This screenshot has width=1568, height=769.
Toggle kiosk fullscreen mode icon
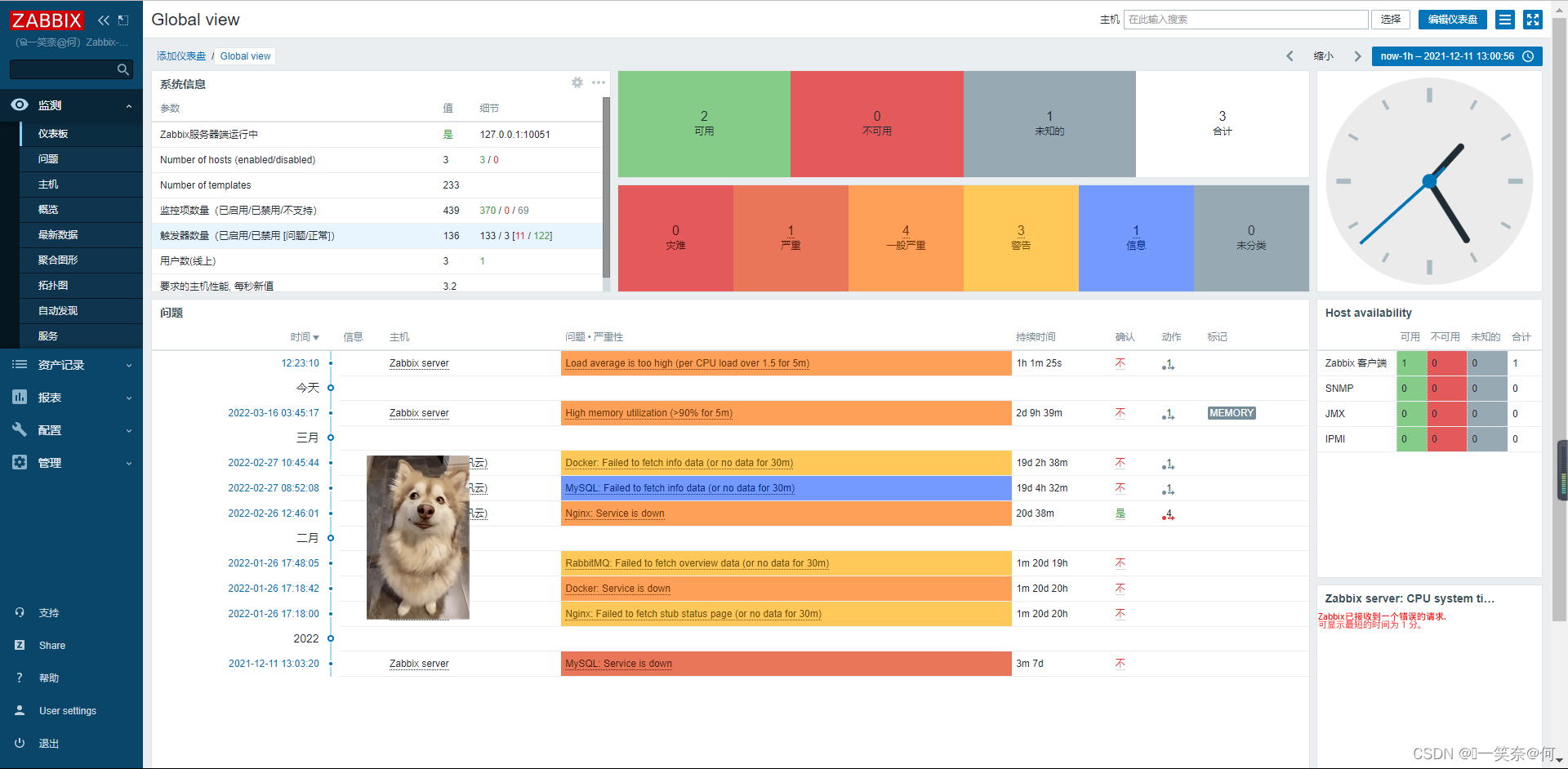tap(1533, 20)
